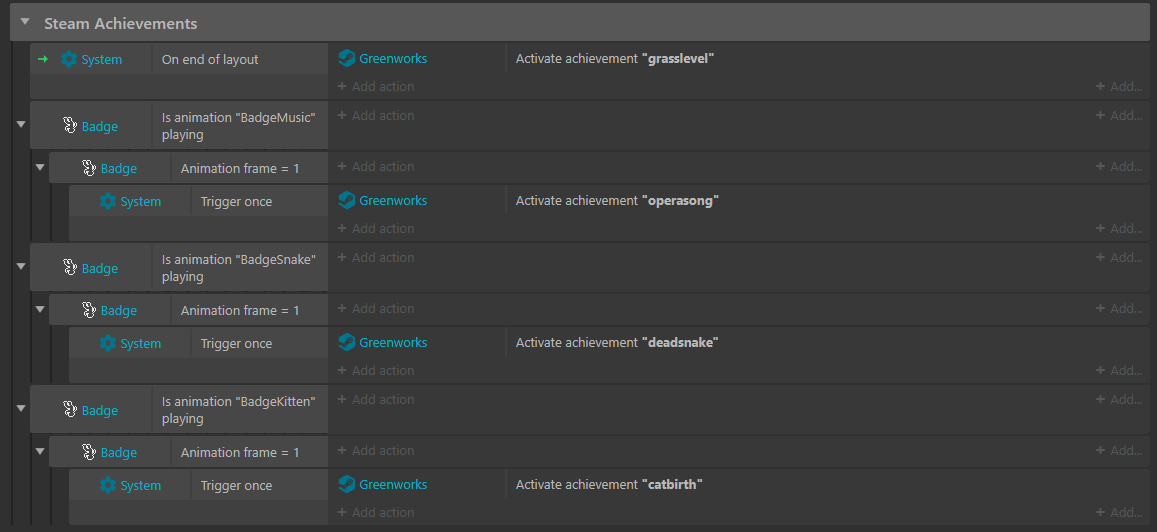The height and width of the screenshot is (532, 1157).
Task: Collapse the Steam Achievements group
Action: (x=25, y=22)
